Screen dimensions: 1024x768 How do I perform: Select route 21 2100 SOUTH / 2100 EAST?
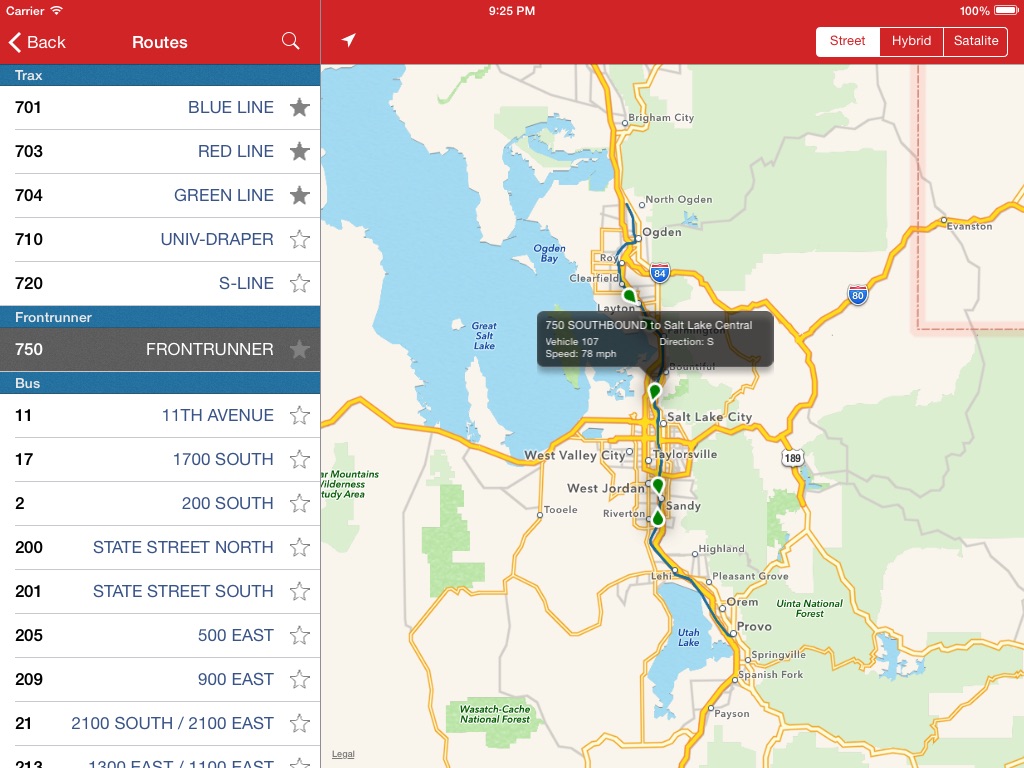click(160, 723)
